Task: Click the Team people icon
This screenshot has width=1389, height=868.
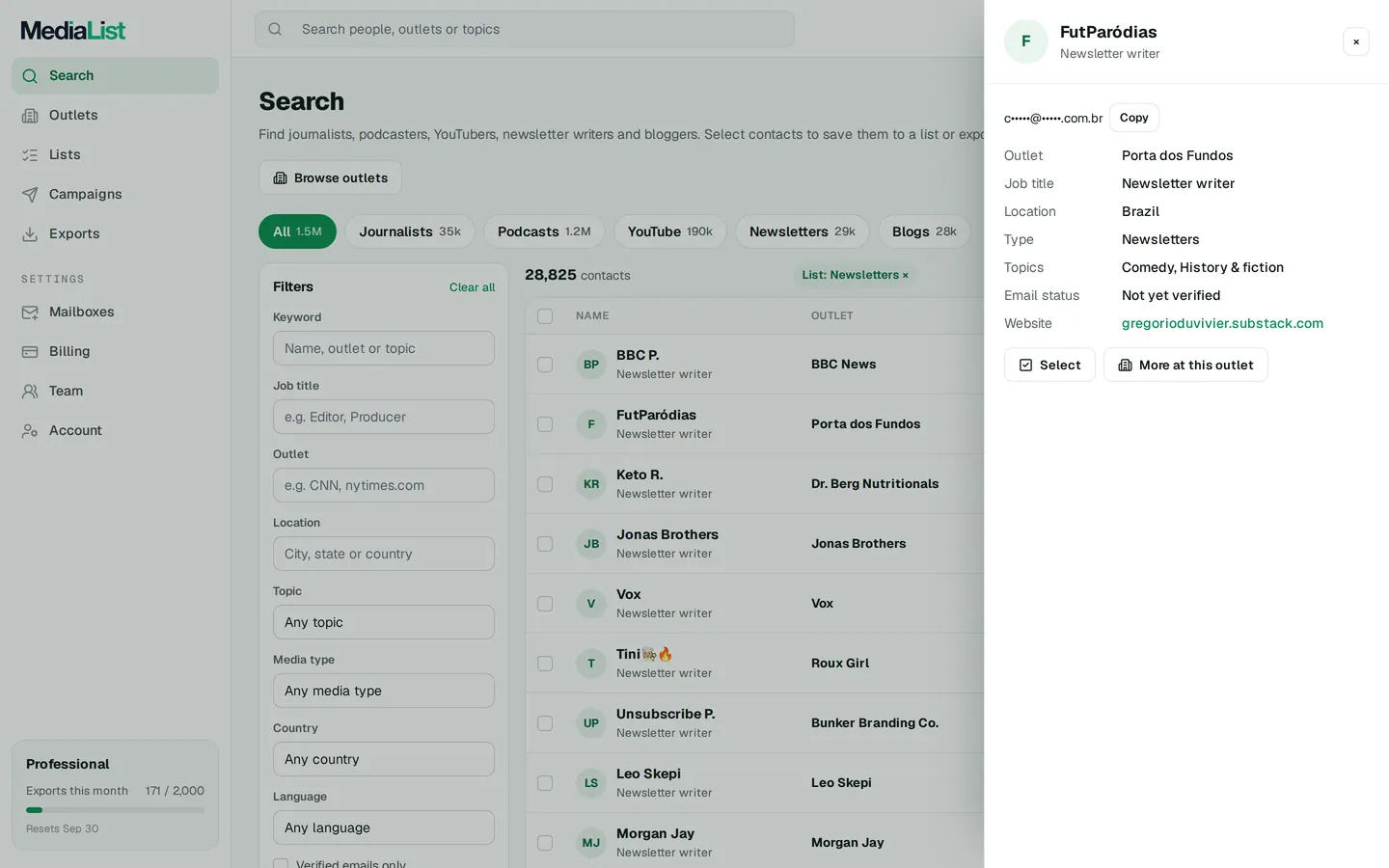Action: coord(30,392)
